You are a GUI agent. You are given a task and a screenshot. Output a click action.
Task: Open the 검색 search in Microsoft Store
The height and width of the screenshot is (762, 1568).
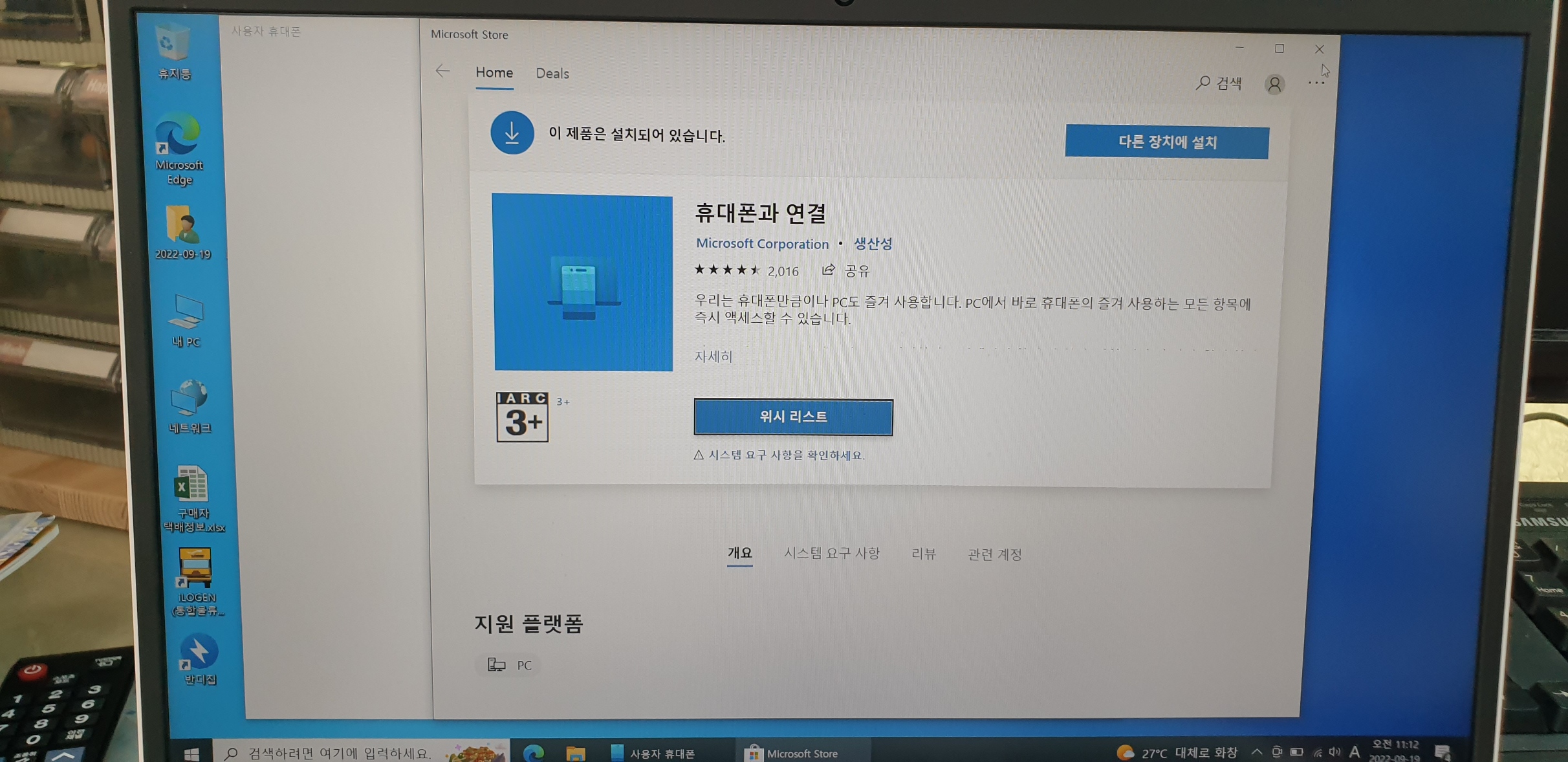[x=1219, y=83]
